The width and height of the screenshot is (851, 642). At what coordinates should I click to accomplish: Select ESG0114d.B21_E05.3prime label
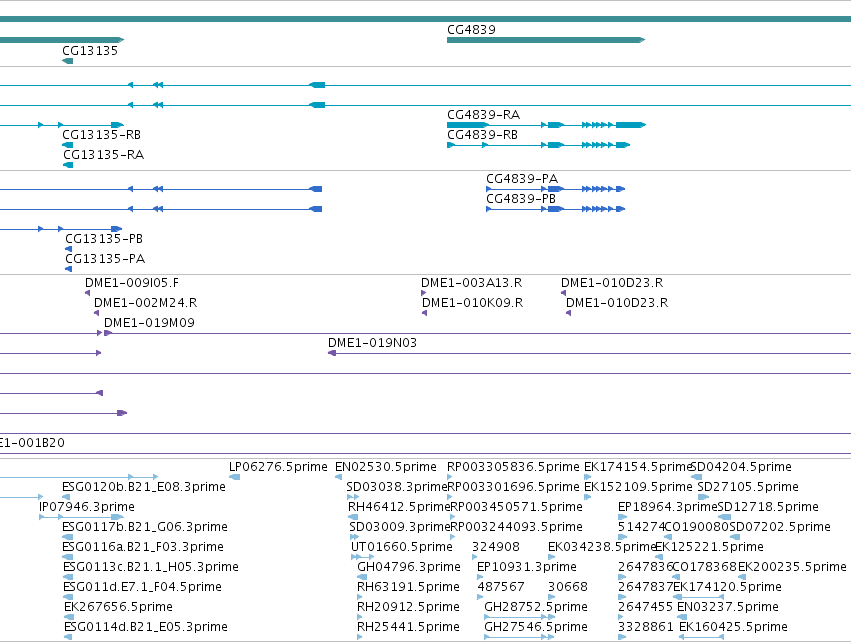[x=145, y=627]
